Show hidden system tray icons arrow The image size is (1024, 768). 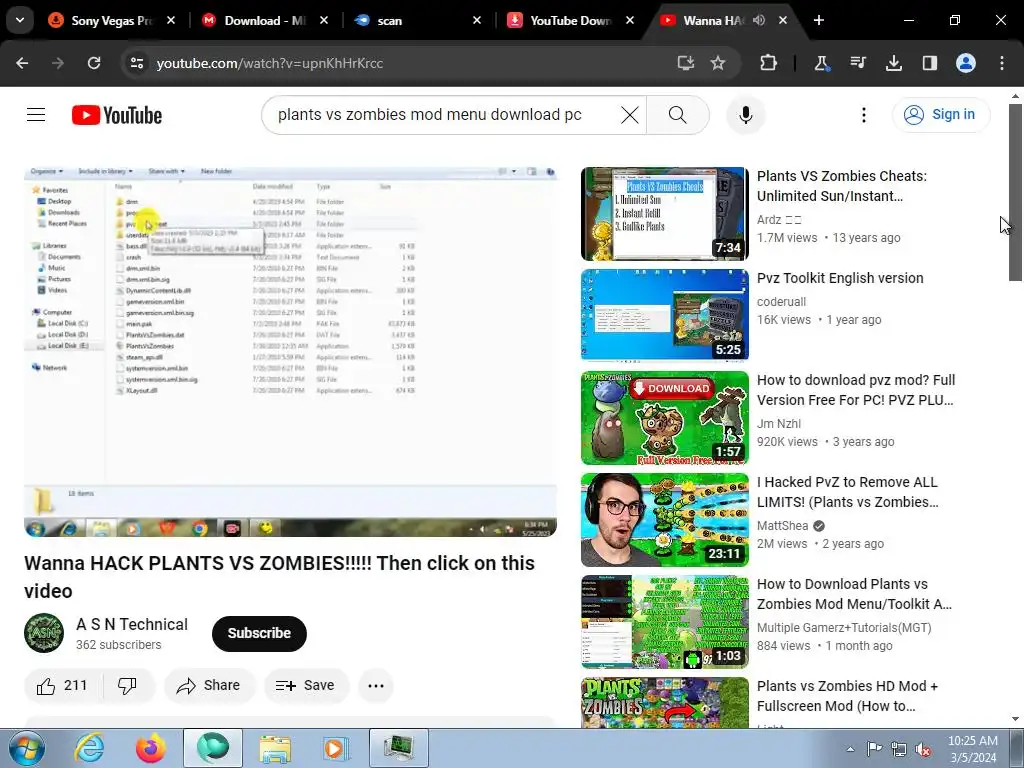[x=850, y=749]
